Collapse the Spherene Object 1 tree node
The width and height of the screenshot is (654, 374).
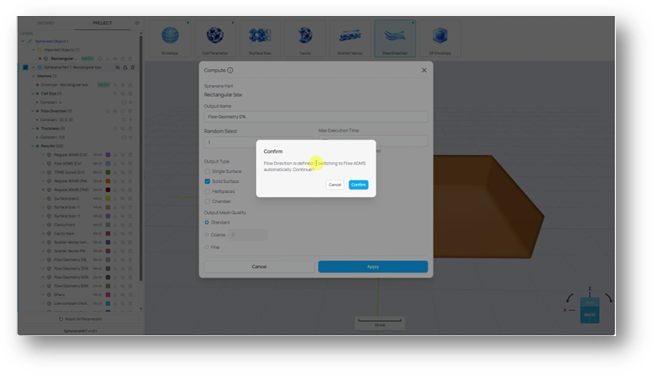tap(23, 41)
